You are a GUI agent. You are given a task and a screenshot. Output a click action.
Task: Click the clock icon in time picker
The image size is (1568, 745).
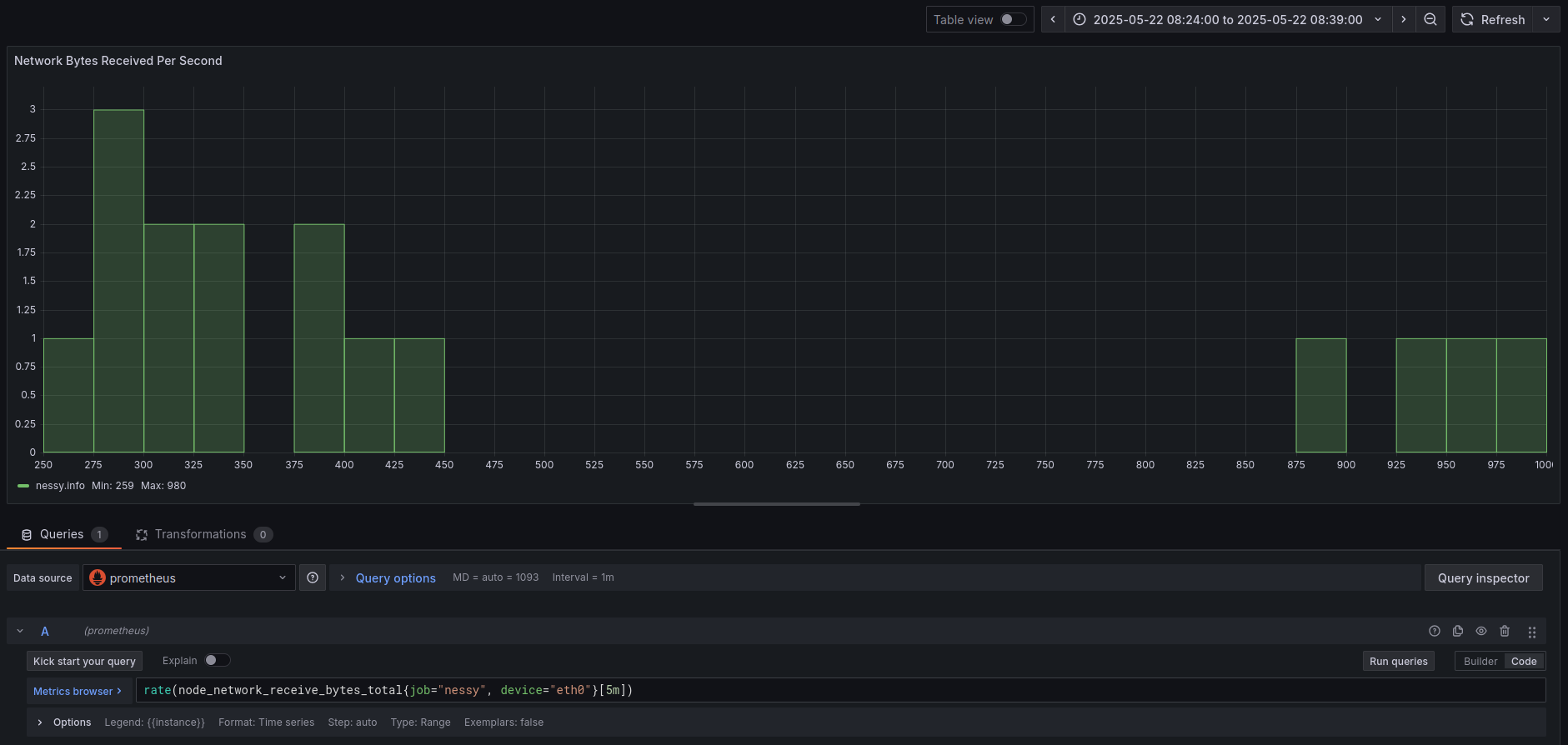click(1080, 19)
